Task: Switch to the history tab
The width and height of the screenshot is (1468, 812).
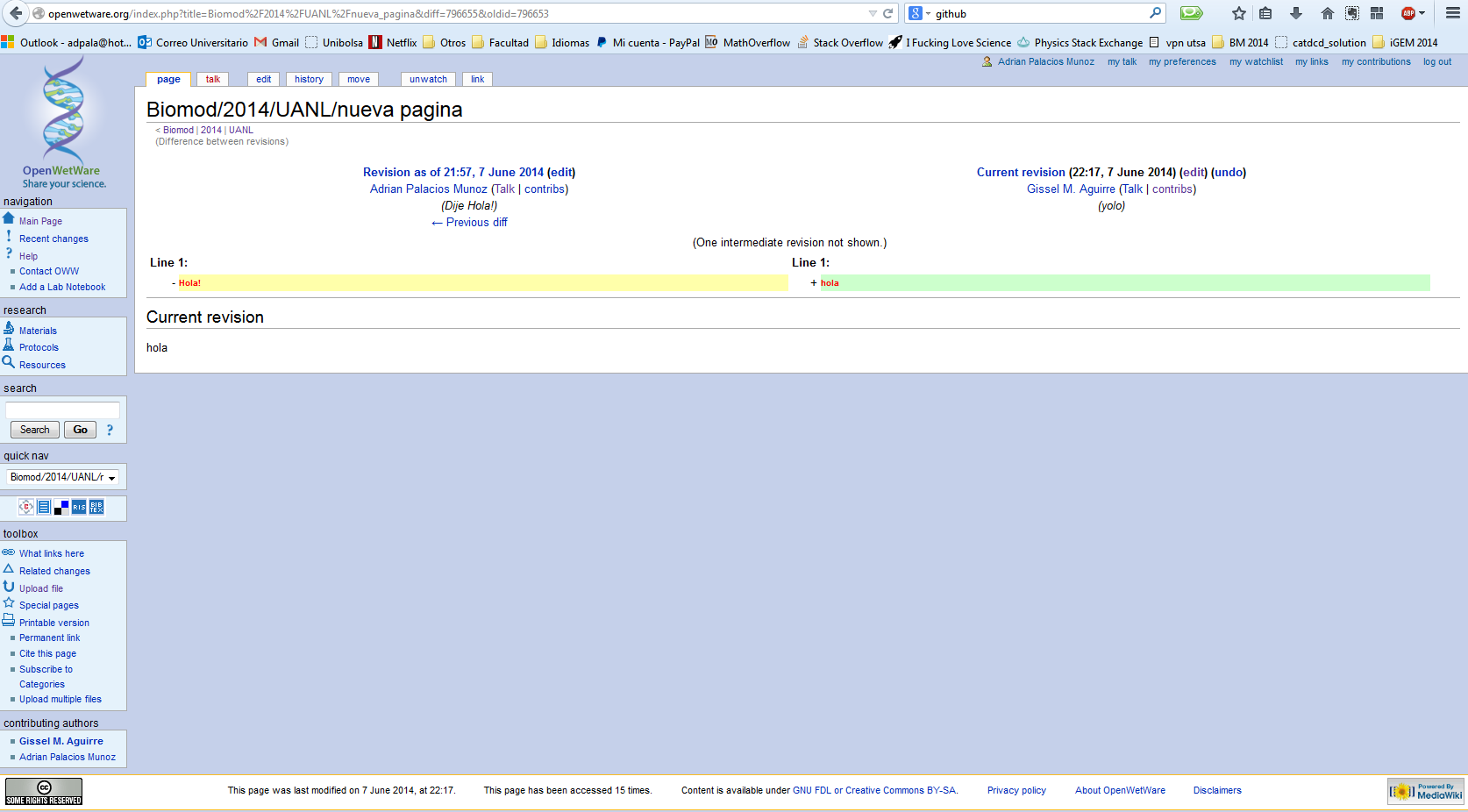Action: point(309,79)
